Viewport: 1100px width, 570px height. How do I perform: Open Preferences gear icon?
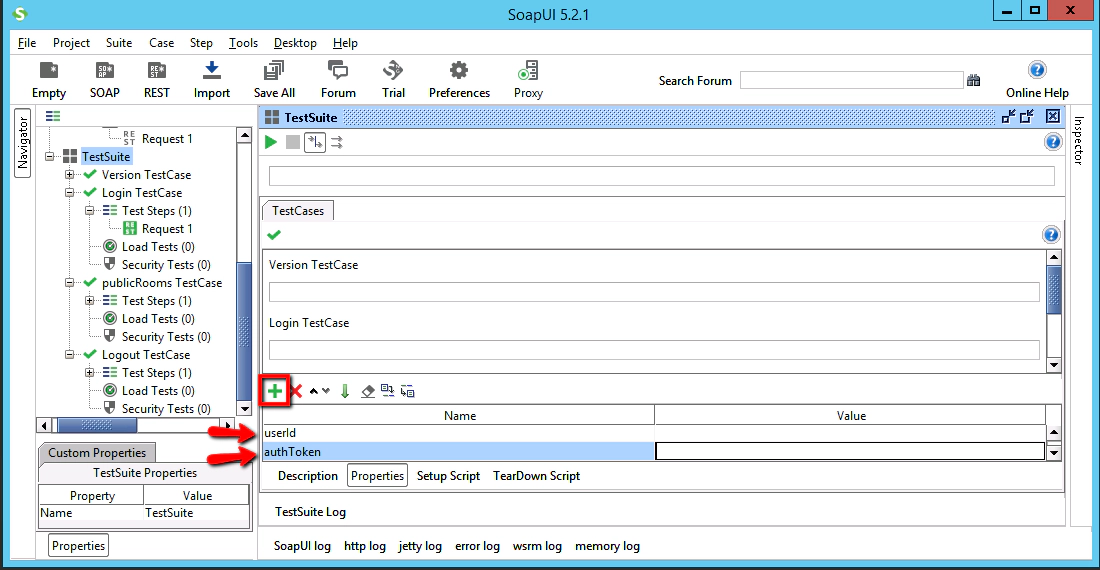[459, 79]
